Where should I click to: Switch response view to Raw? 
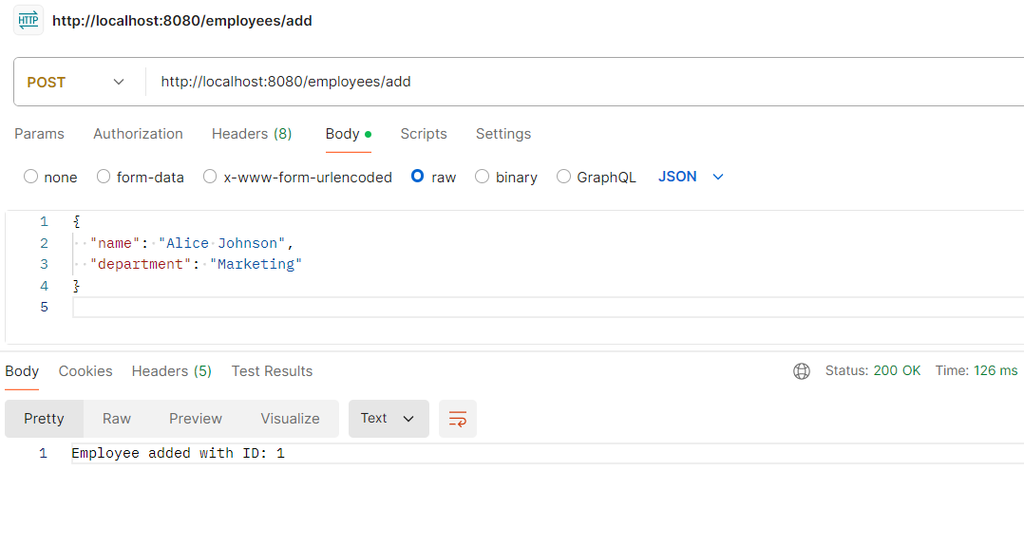(117, 419)
